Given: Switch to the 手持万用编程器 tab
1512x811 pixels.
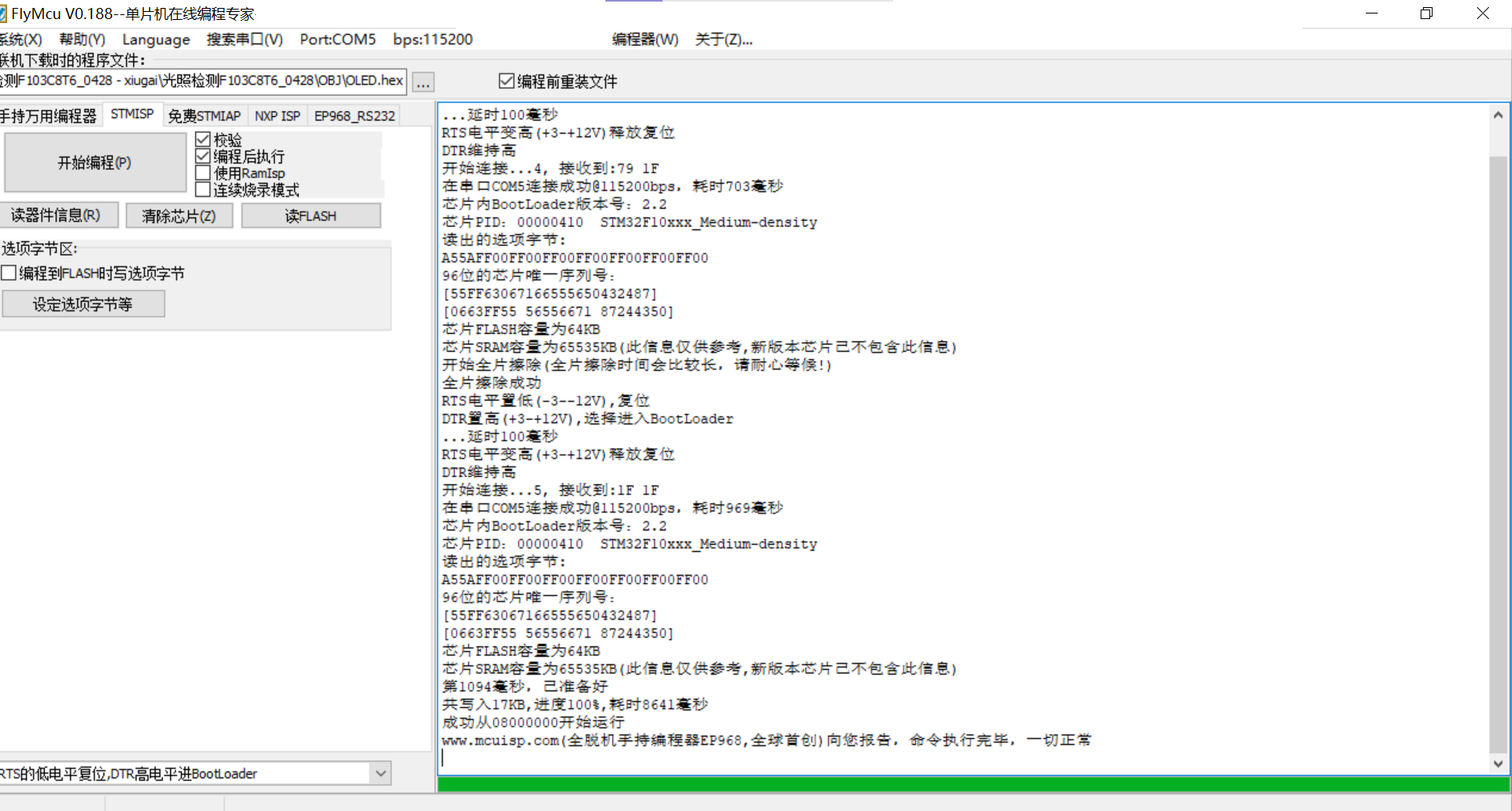Looking at the screenshot, I should click(49, 116).
